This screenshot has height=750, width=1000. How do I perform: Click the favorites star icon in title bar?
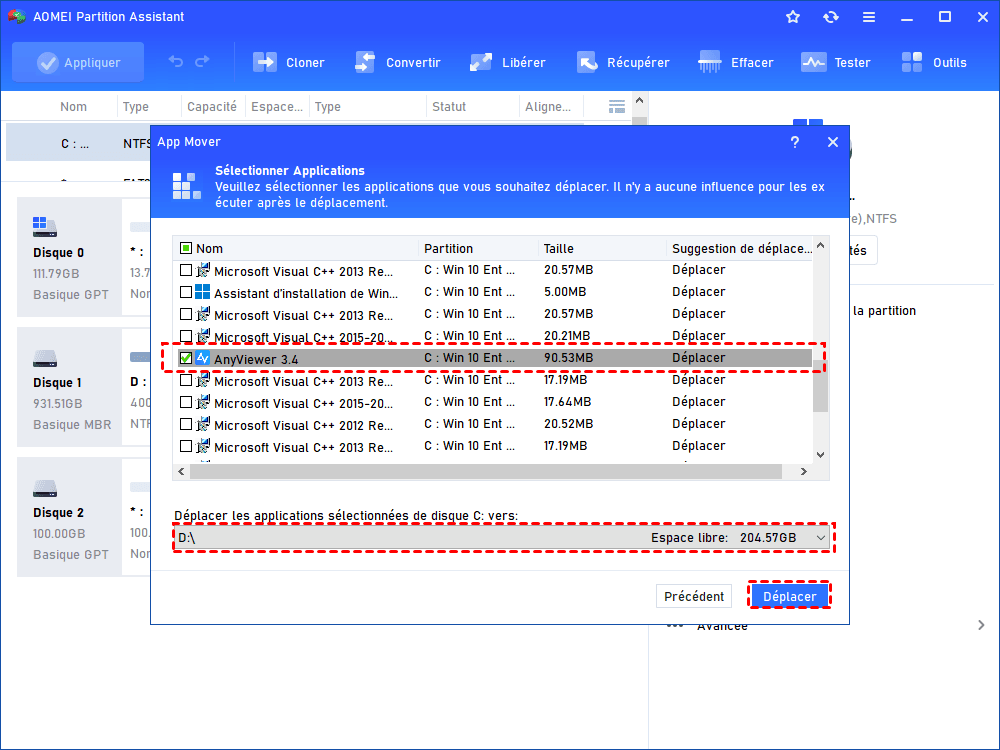pos(793,17)
